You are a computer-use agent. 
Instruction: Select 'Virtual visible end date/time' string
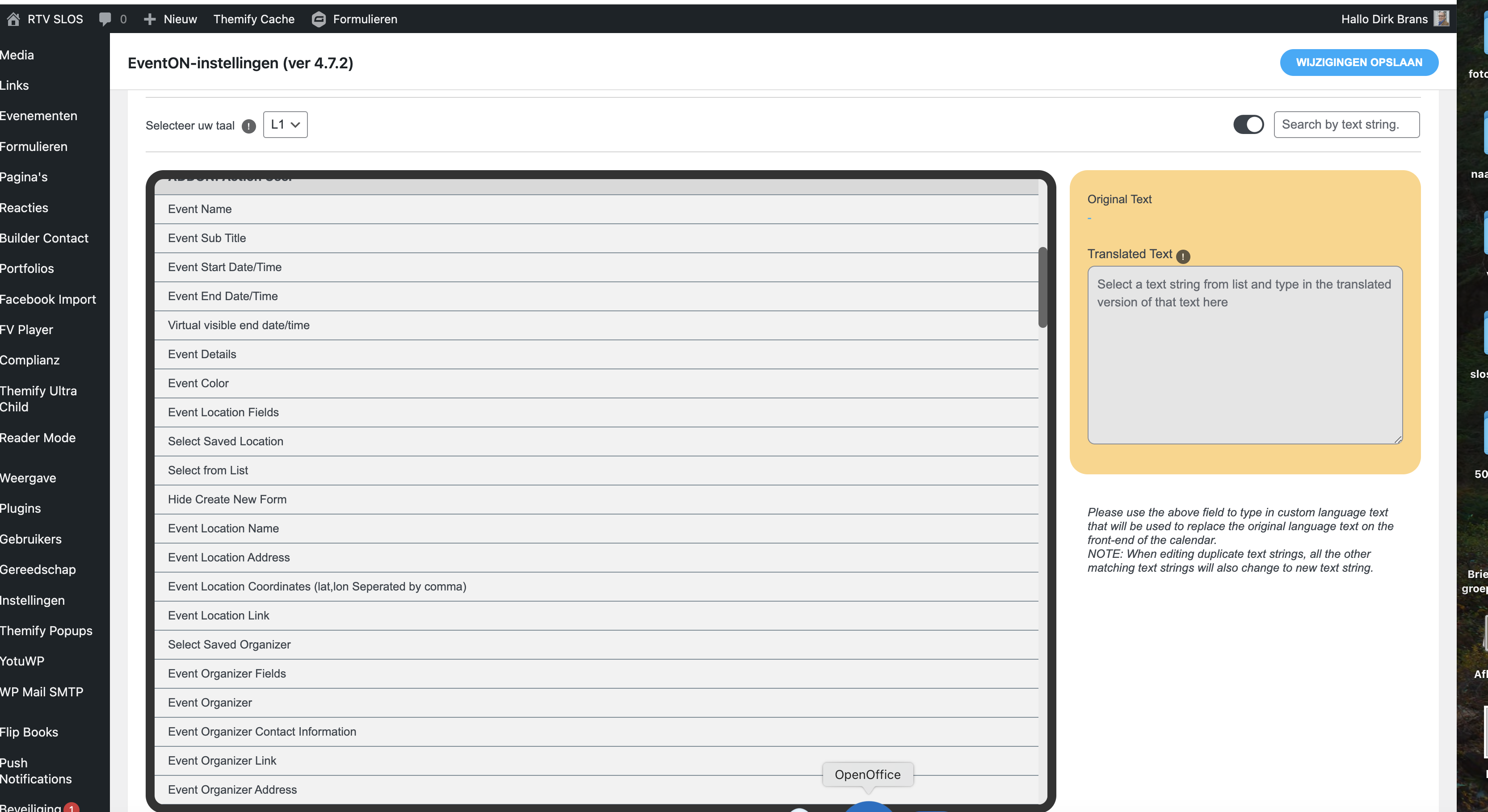[596, 325]
